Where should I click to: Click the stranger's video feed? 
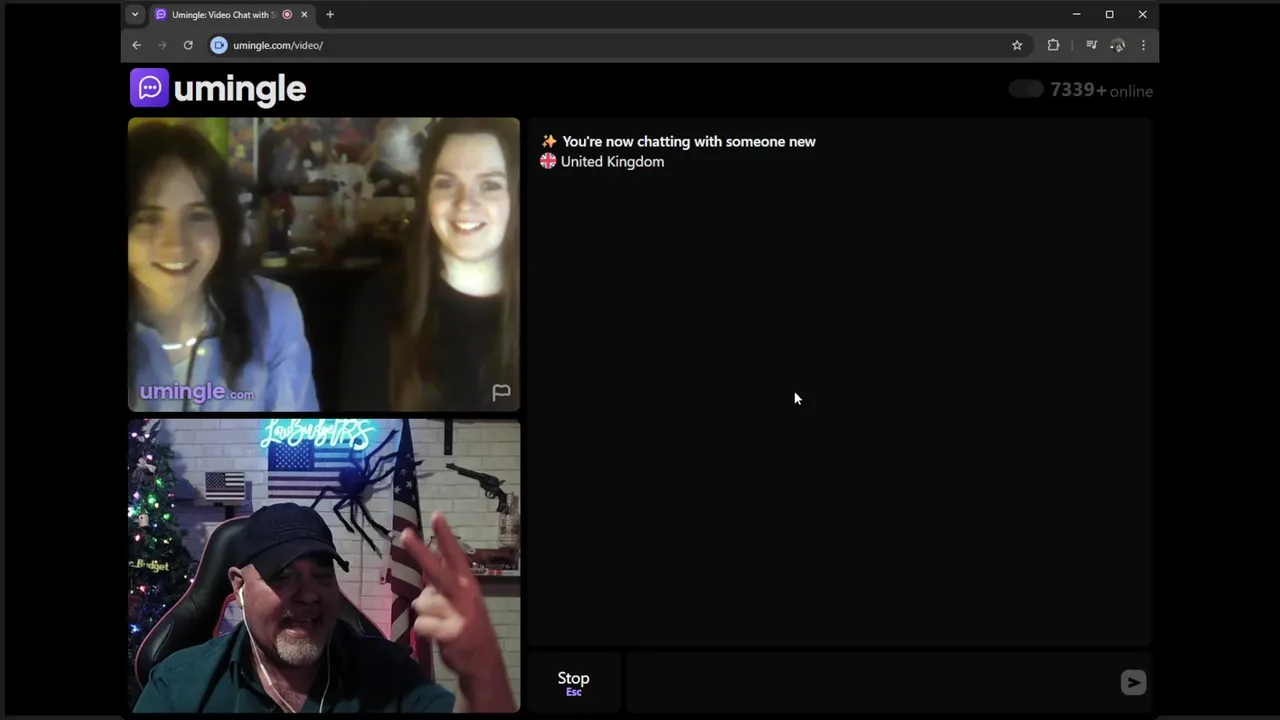click(324, 265)
